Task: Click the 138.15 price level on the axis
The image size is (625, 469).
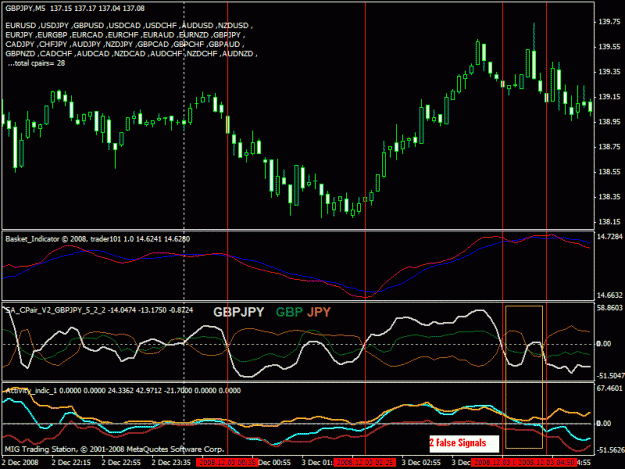Action: [x=609, y=222]
